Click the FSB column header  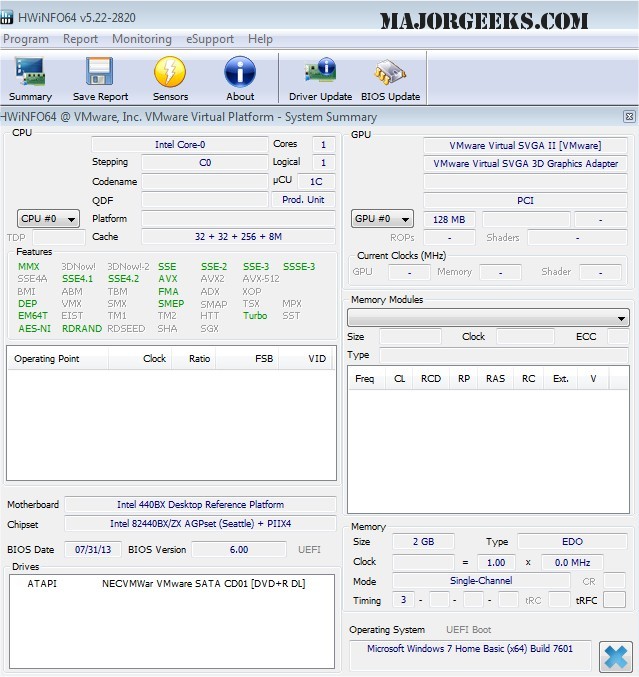point(247,358)
